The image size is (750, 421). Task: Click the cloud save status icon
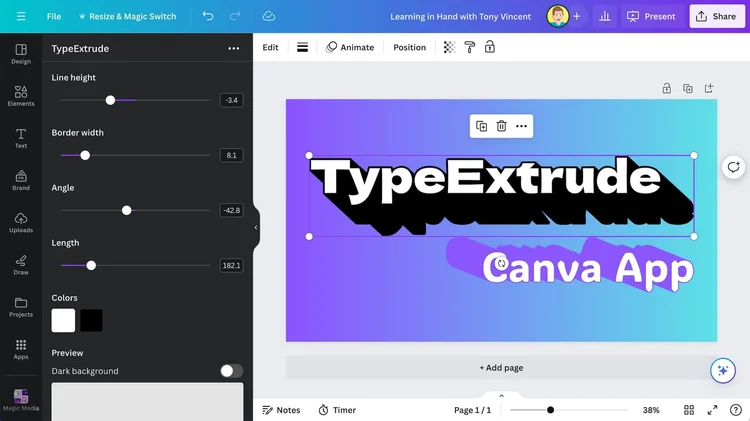(x=269, y=16)
